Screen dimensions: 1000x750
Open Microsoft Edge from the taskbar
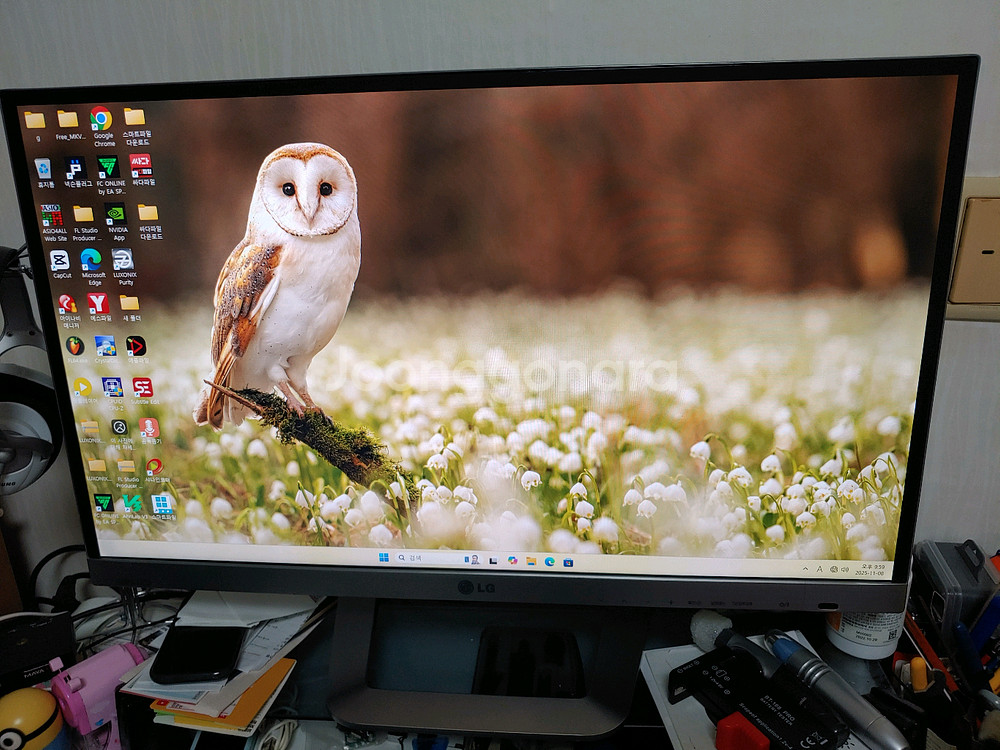tap(550, 562)
